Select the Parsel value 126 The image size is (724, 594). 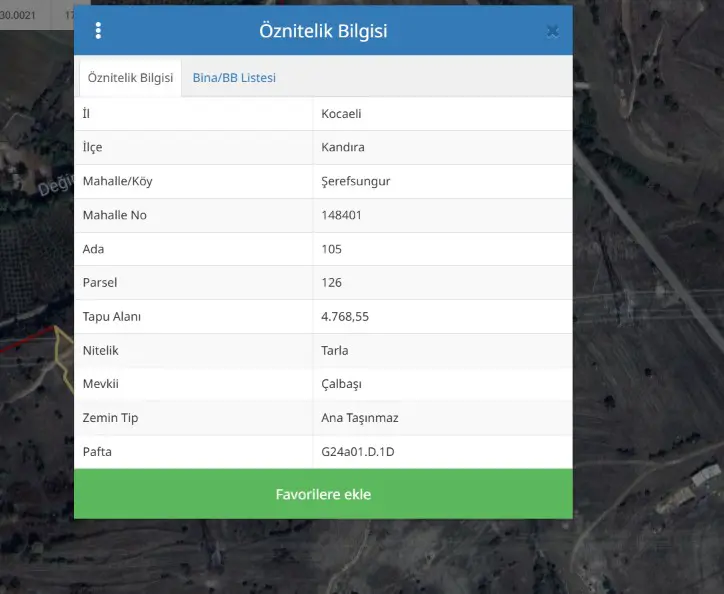point(332,283)
